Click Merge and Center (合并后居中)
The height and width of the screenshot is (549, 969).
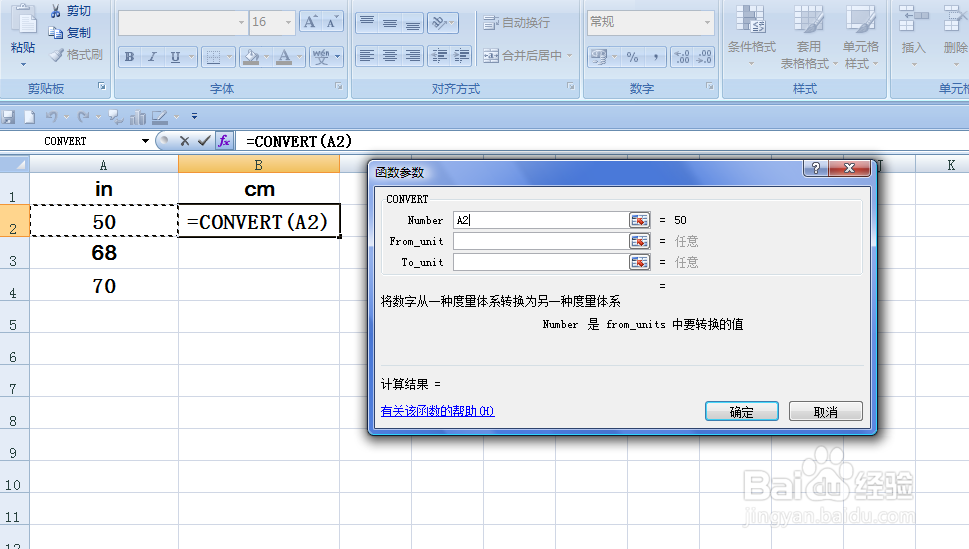[x=523, y=56]
